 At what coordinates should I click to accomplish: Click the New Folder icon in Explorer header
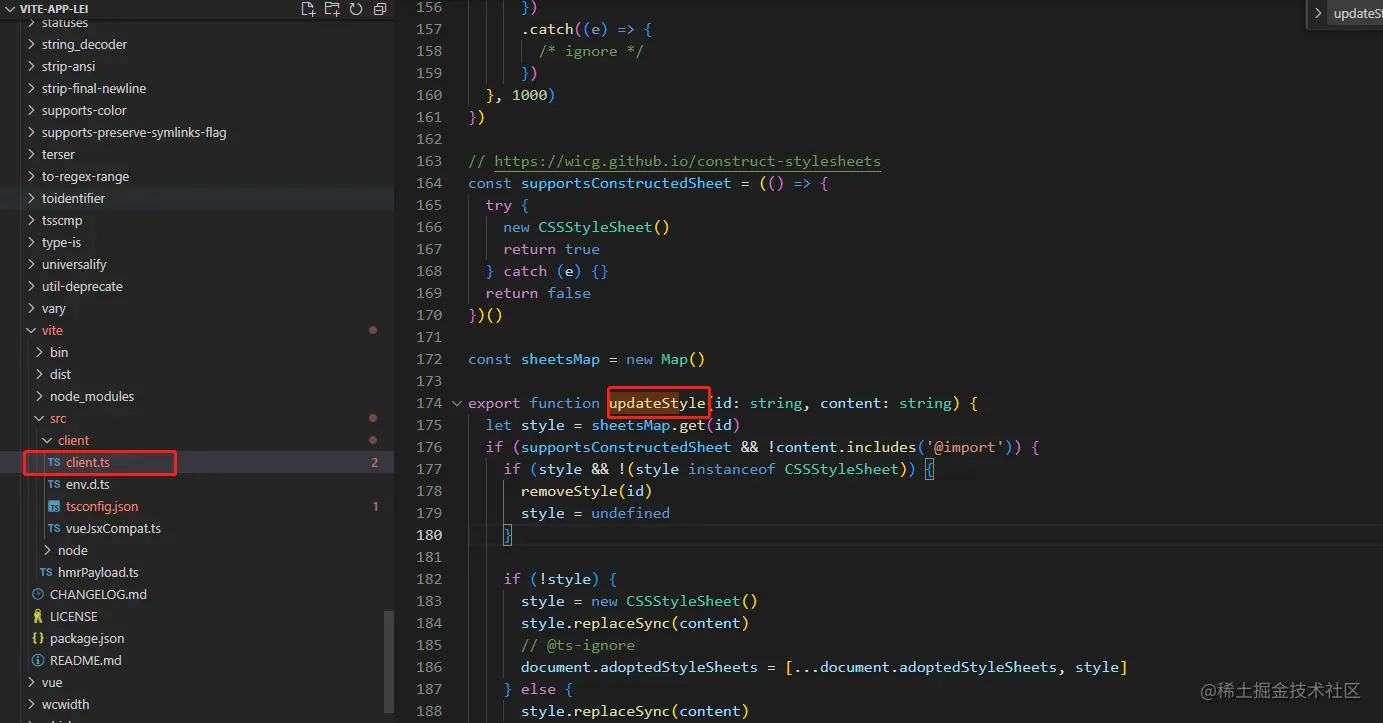(x=332, y=9)
